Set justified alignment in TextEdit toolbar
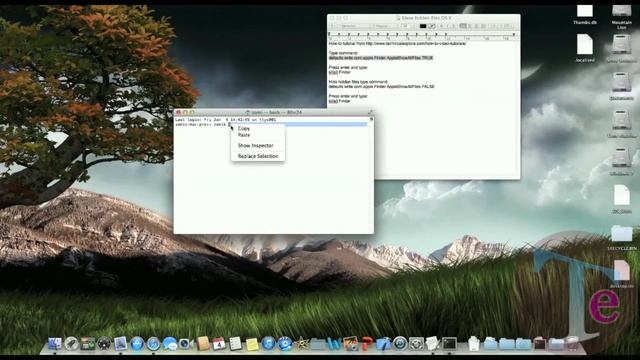 483,26
